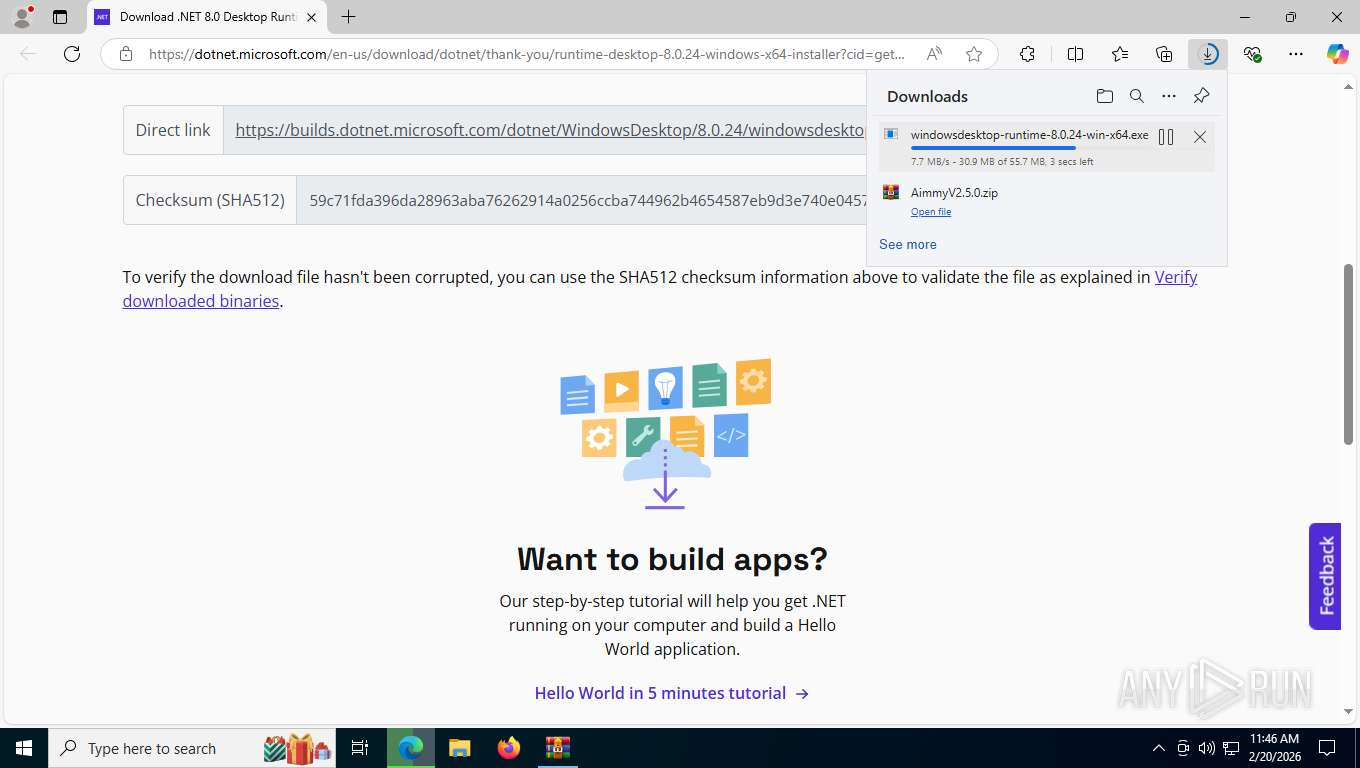Click the browser address bar URL
1360x768 pixels.
tap(527, 54)
